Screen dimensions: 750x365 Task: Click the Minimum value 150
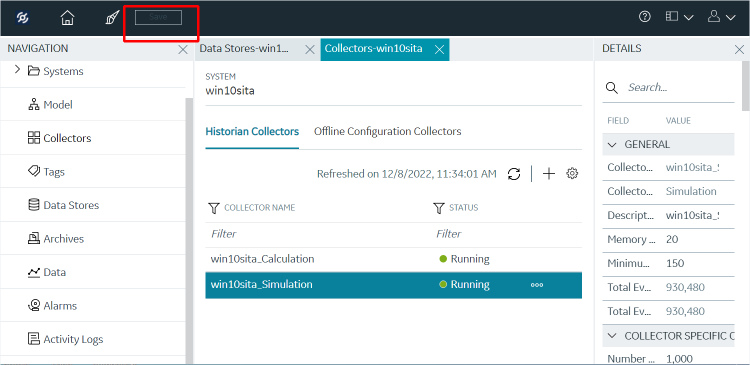pos(675,263)
